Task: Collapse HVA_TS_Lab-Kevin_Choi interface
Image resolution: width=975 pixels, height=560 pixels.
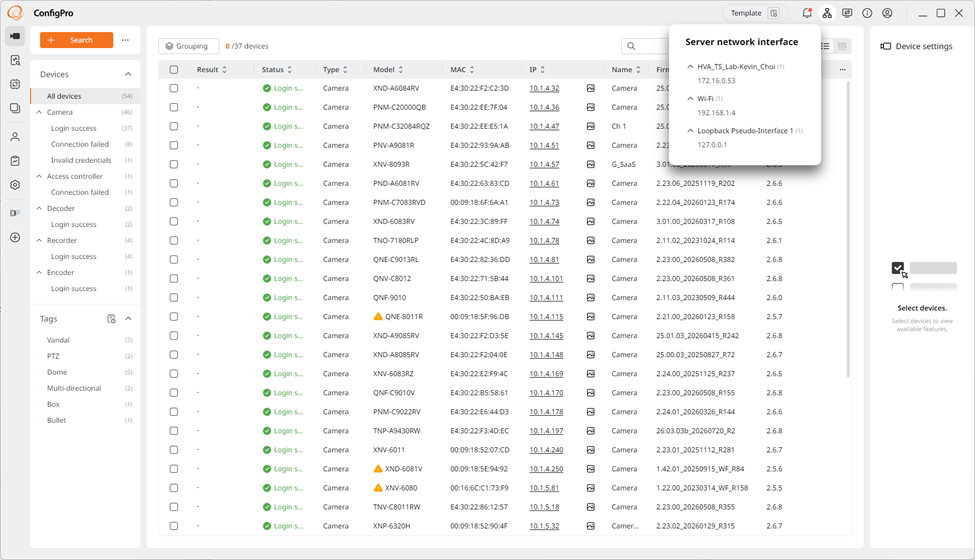Action: (690, 67)
